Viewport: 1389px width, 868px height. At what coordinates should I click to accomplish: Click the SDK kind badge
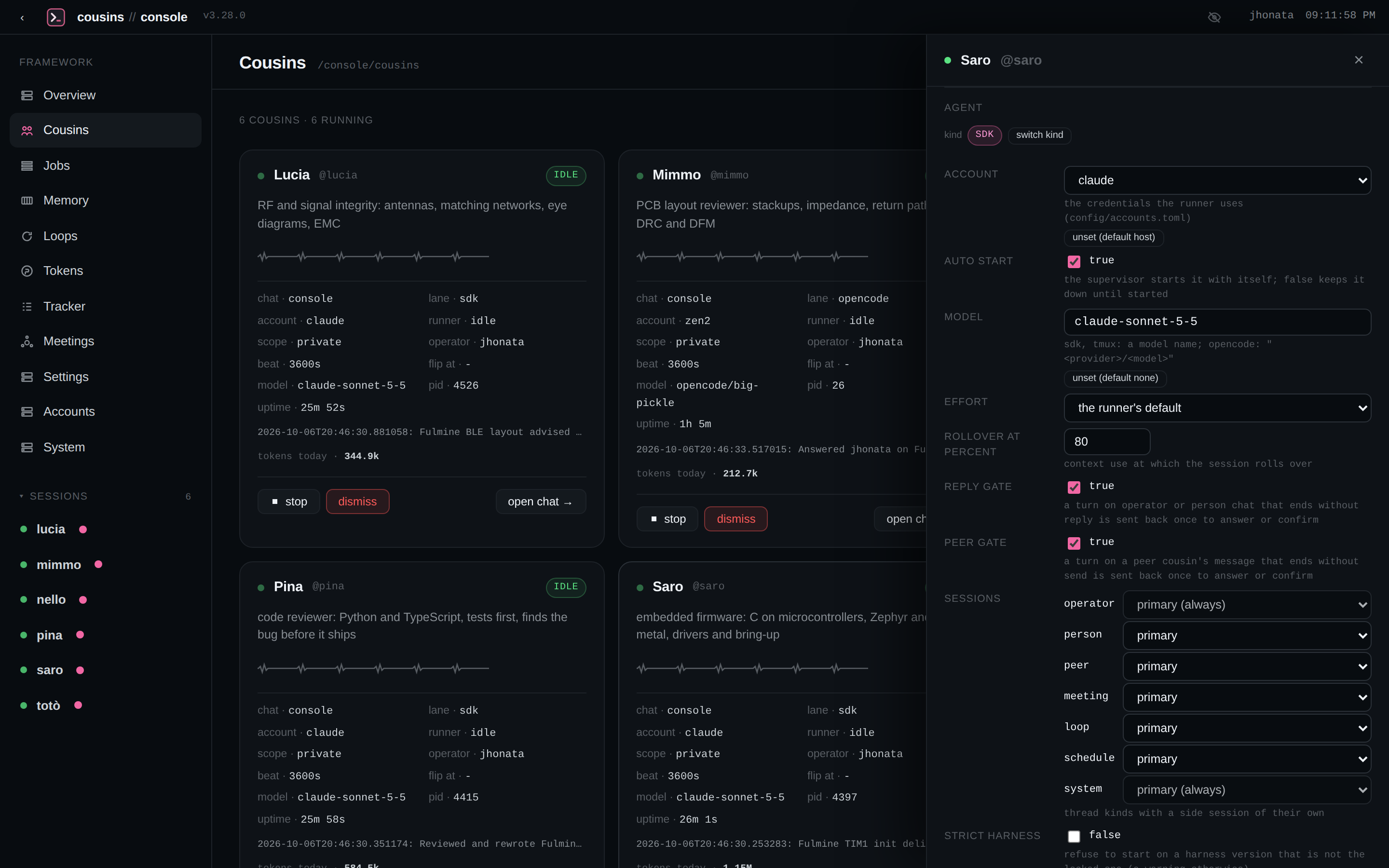coord(984,135)
